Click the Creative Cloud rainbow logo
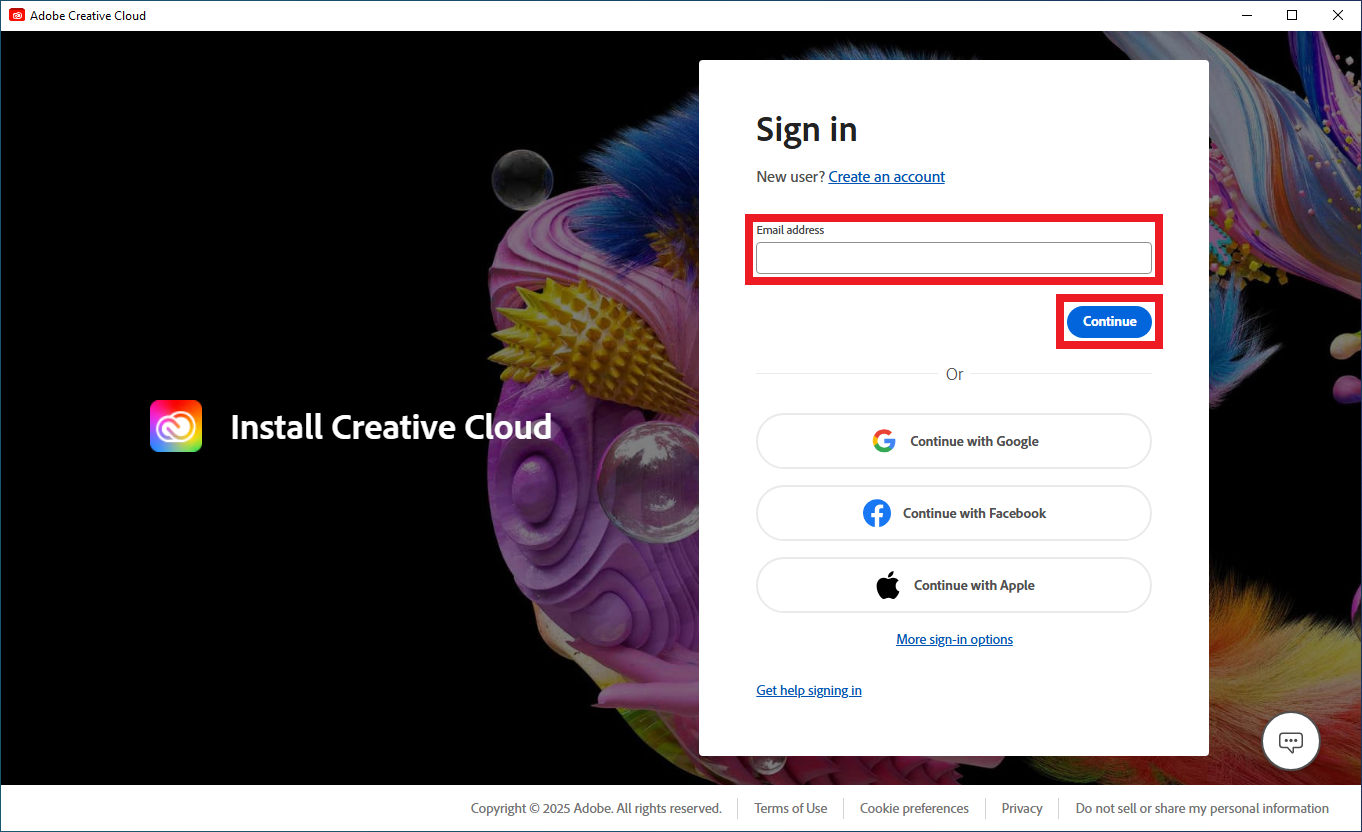 point(176,426)
